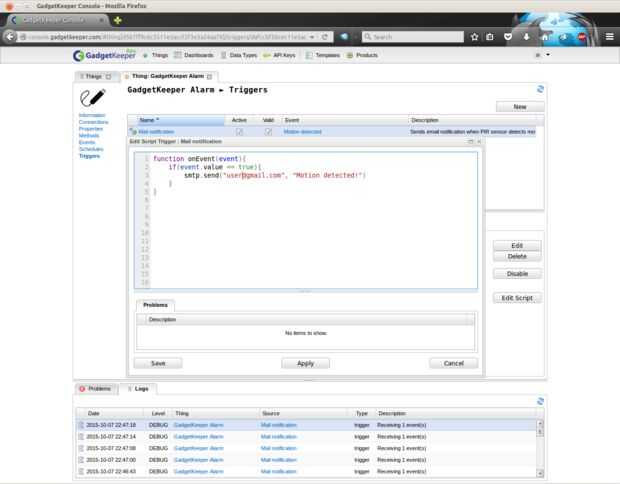Open the Products menu
This screenshot has width=620, height=484.
click(x=362, y=55)
